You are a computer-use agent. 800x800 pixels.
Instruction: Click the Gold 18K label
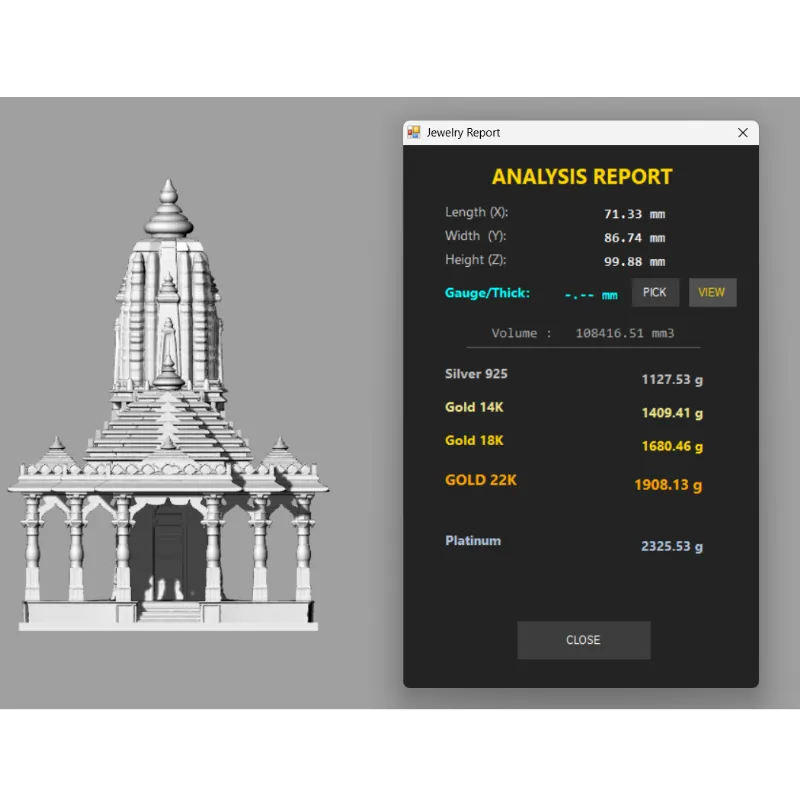click(474, 441)
